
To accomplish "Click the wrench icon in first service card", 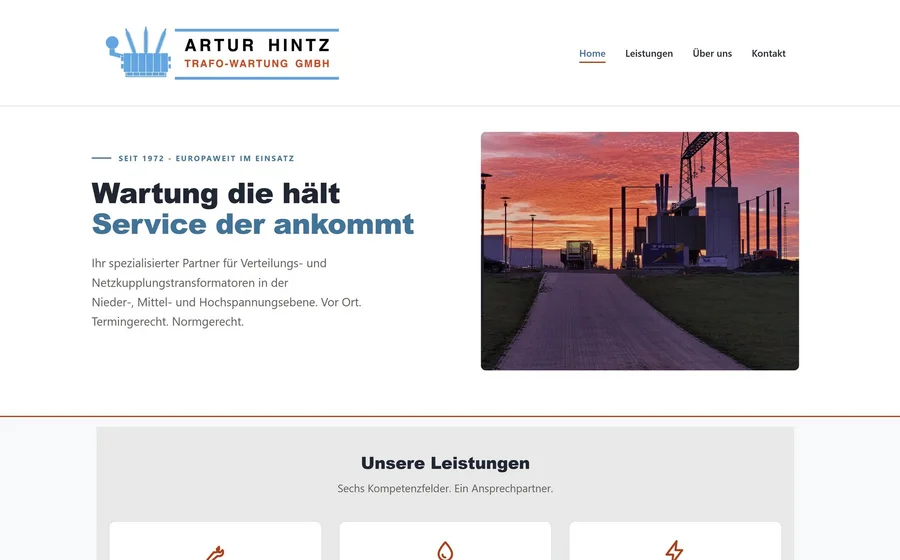I will (215, 553).
